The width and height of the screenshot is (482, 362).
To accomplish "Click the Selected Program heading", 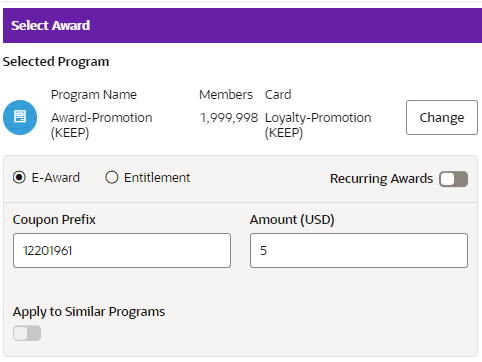I will click(56, 62).
